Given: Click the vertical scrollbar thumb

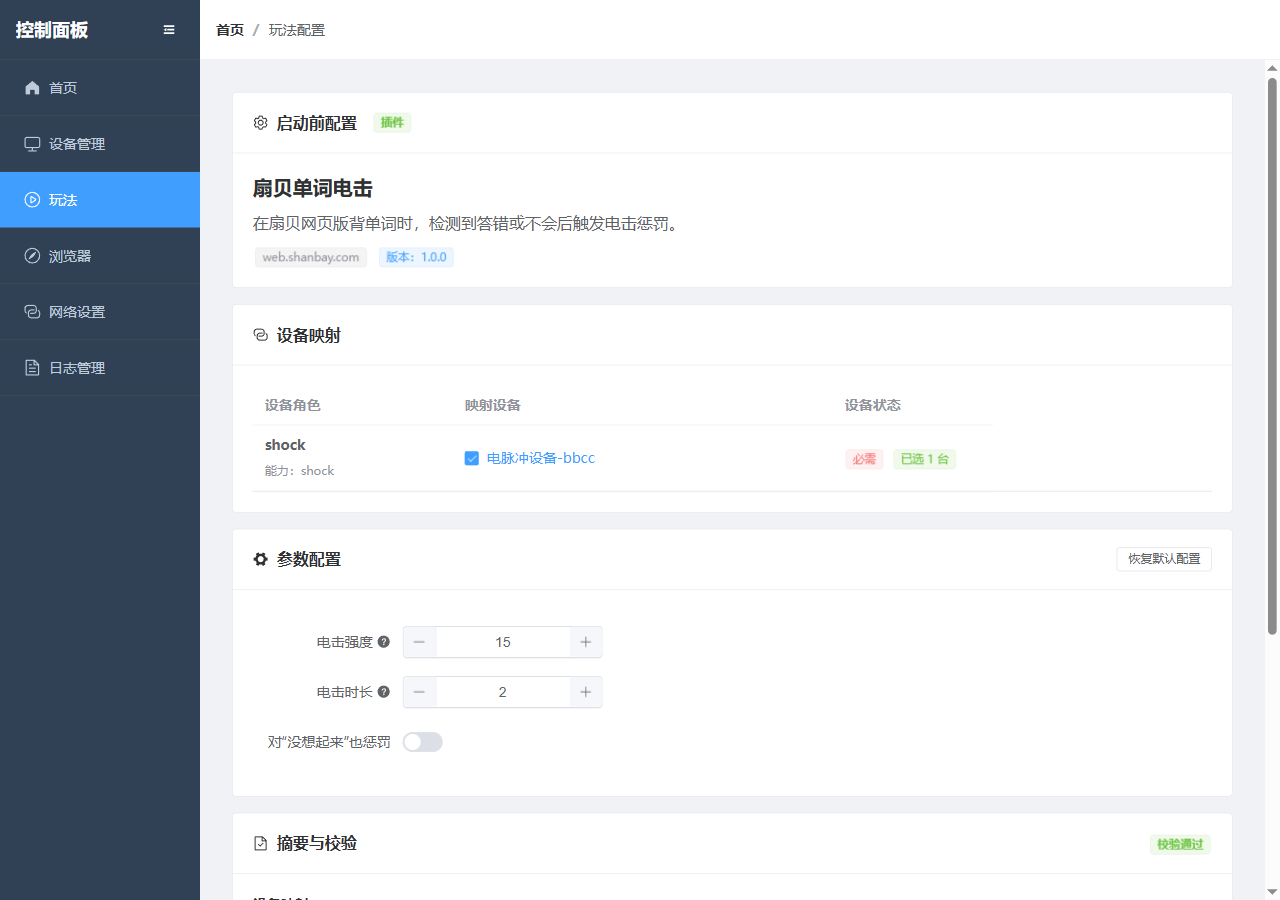Looking at the screenshot, I should pyautogui.click(x=1272, y=355).
